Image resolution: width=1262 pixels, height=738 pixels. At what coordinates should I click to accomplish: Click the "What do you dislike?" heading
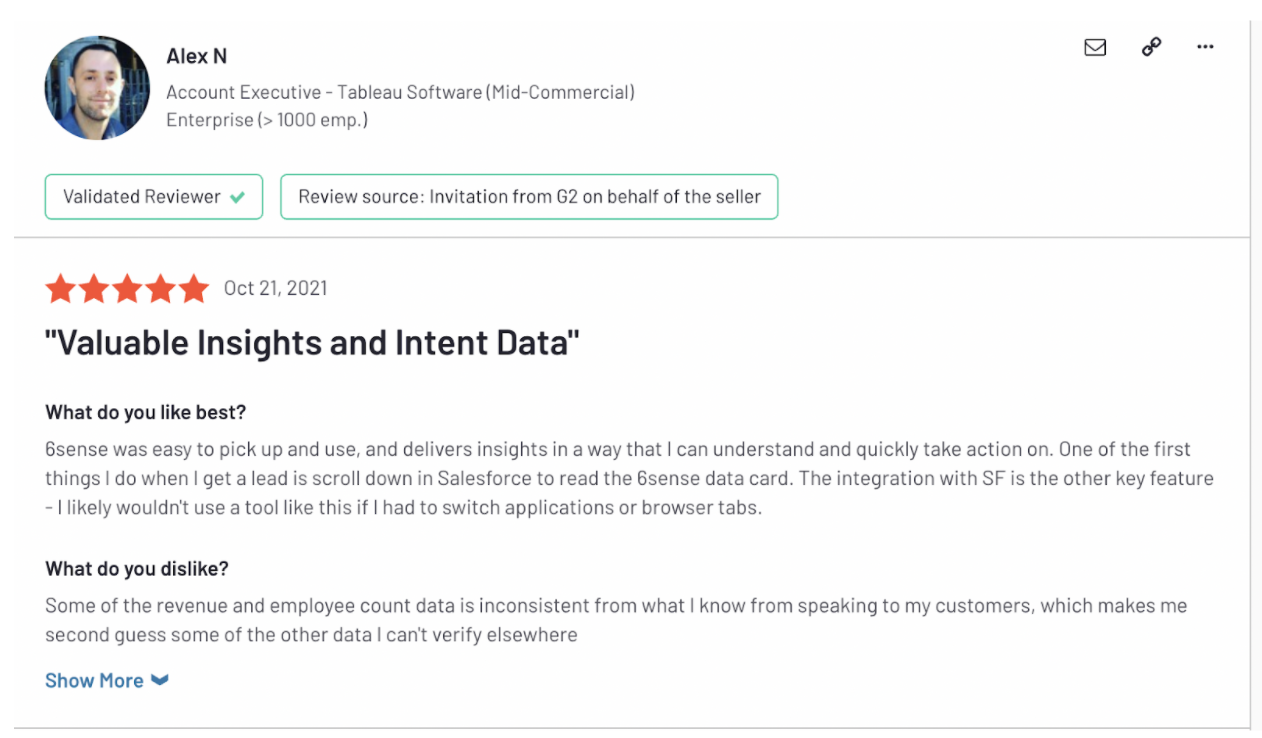click(137, 569)
